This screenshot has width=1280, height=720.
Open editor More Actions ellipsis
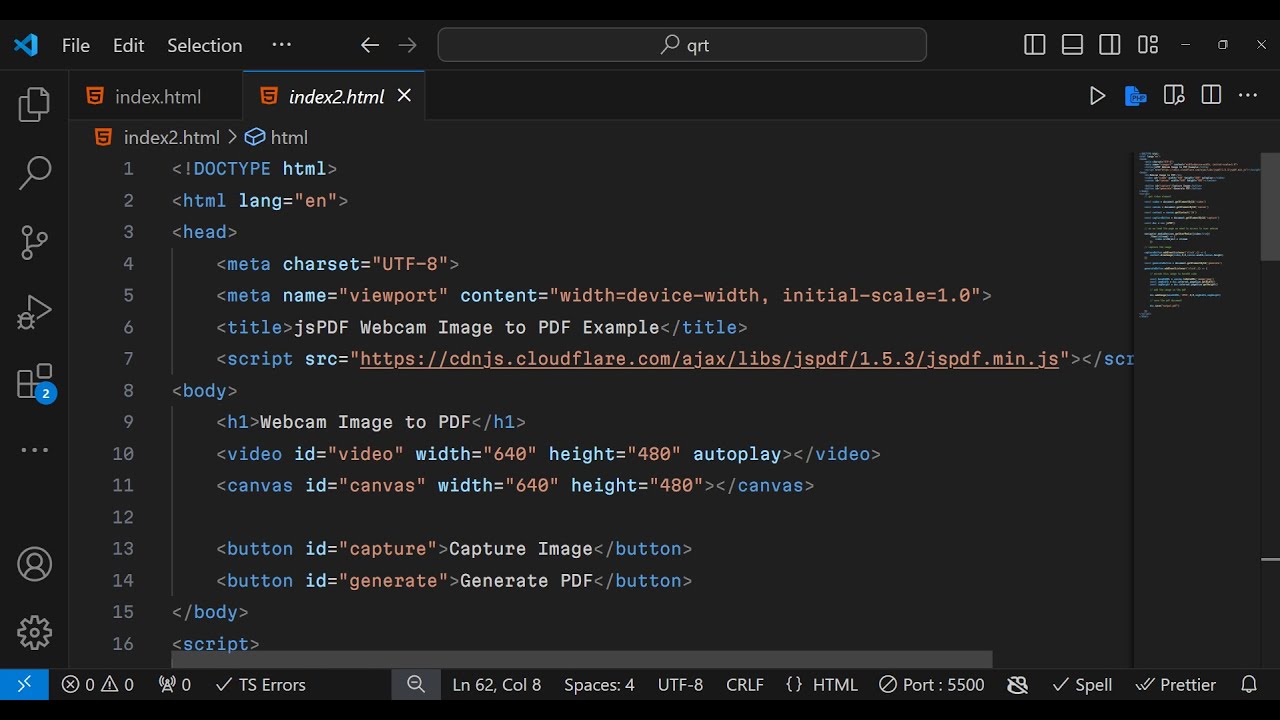(1248, 96)
